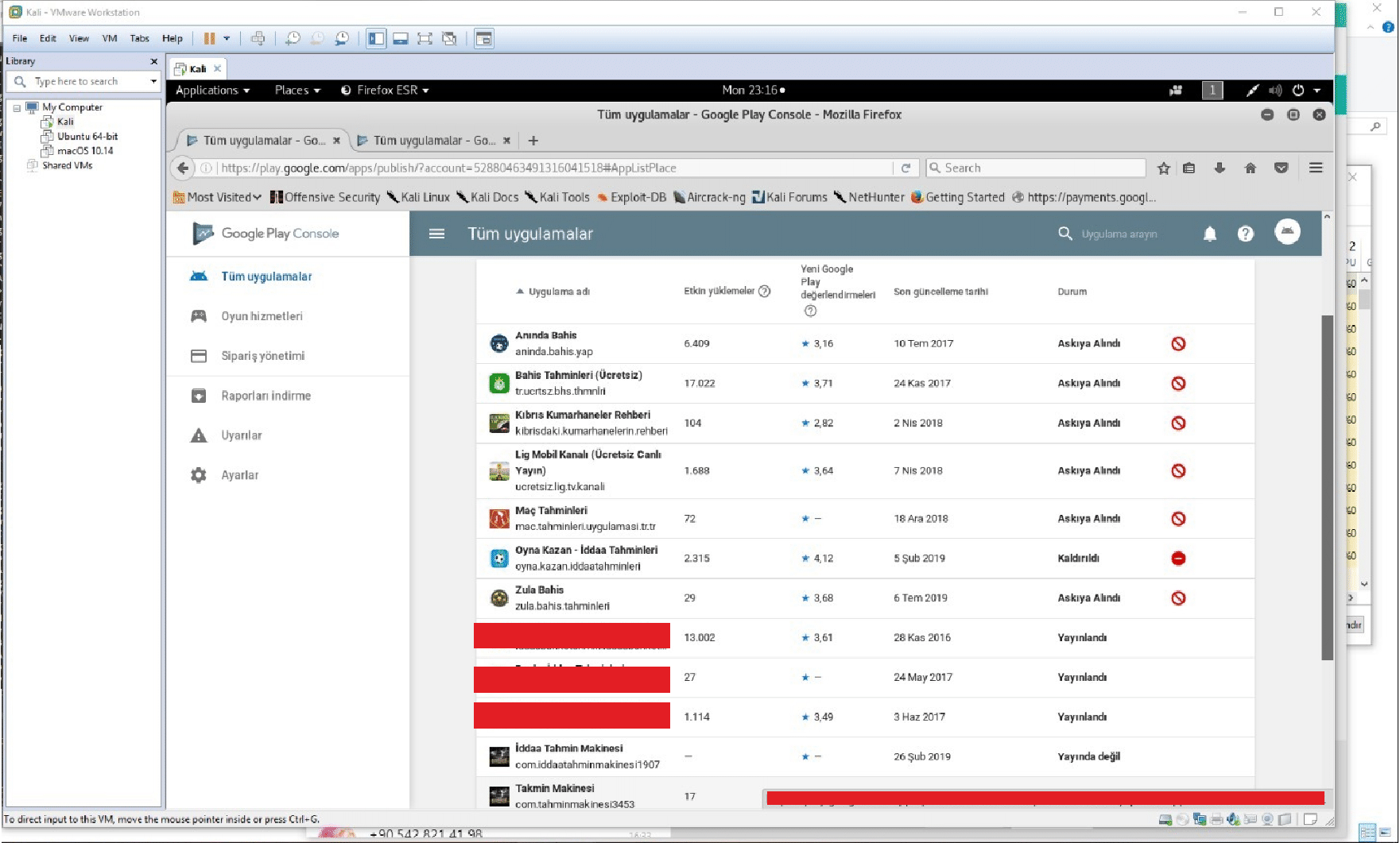Open VMware library search dropdown arrow
The height and width of the screenshot is (843, 1400).
coord(153,81)
